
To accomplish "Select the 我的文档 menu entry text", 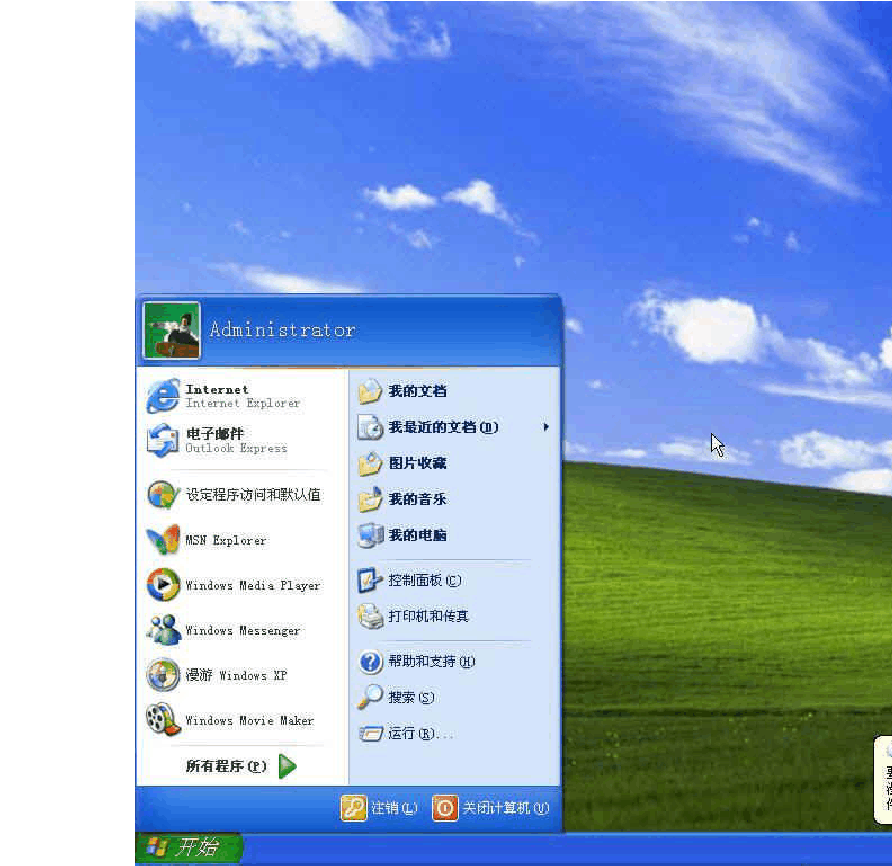I will 418,391.
